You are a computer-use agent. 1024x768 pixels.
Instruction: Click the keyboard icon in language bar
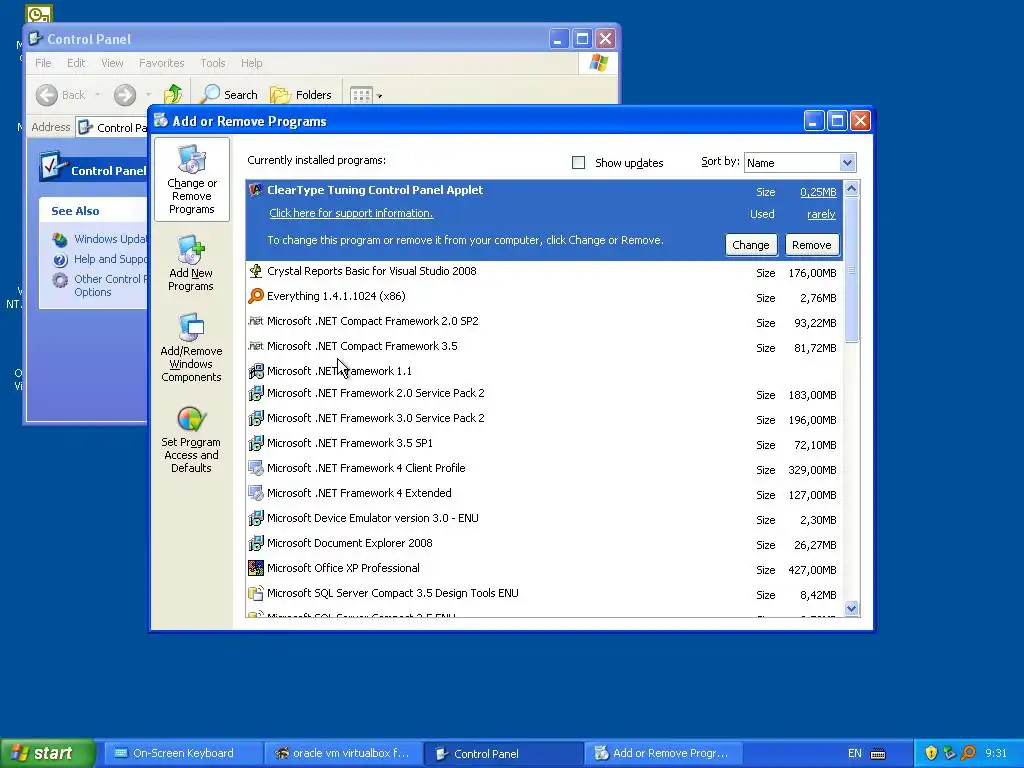tap(878, 754)
